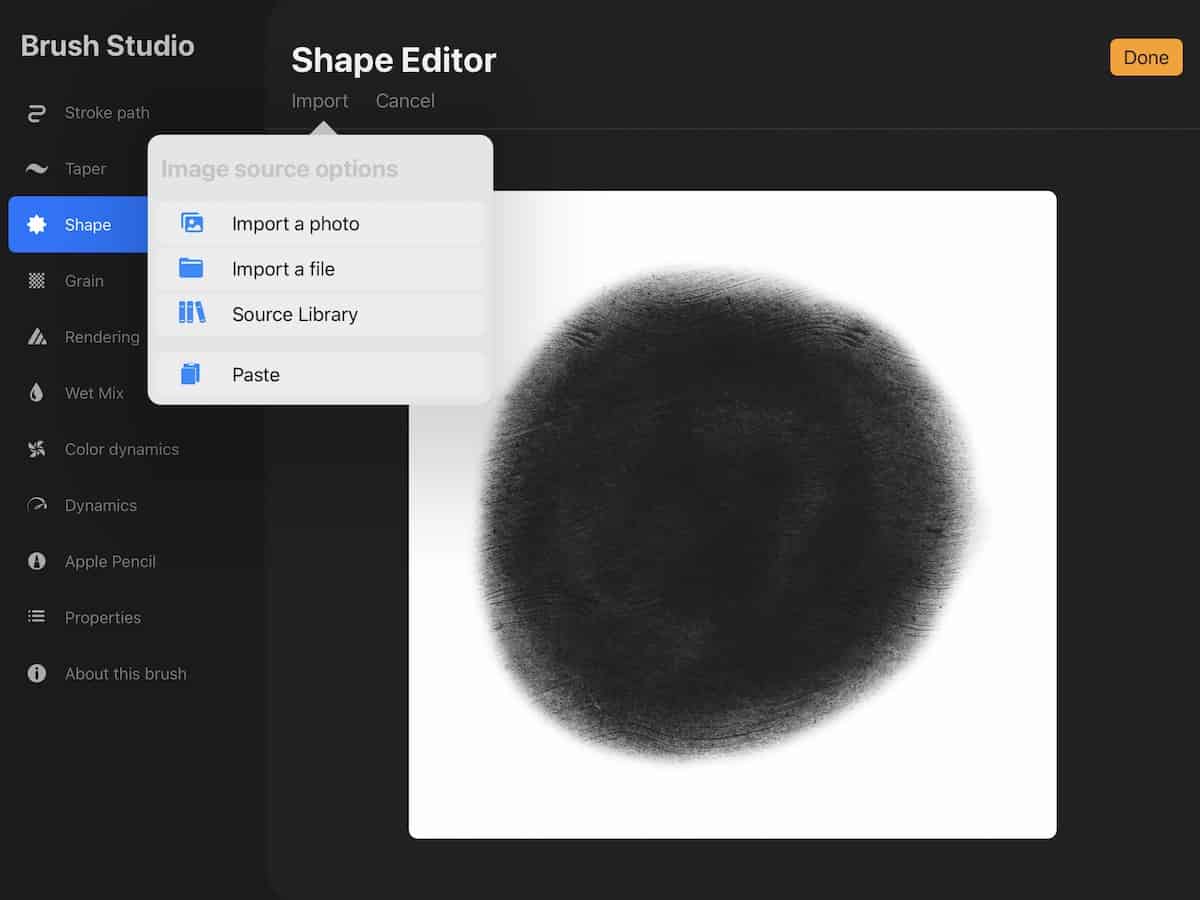Click the Source Library books icon
The height and width of the screenshot is (900, 1200).
pyautogui.click(x=192, y=313)
